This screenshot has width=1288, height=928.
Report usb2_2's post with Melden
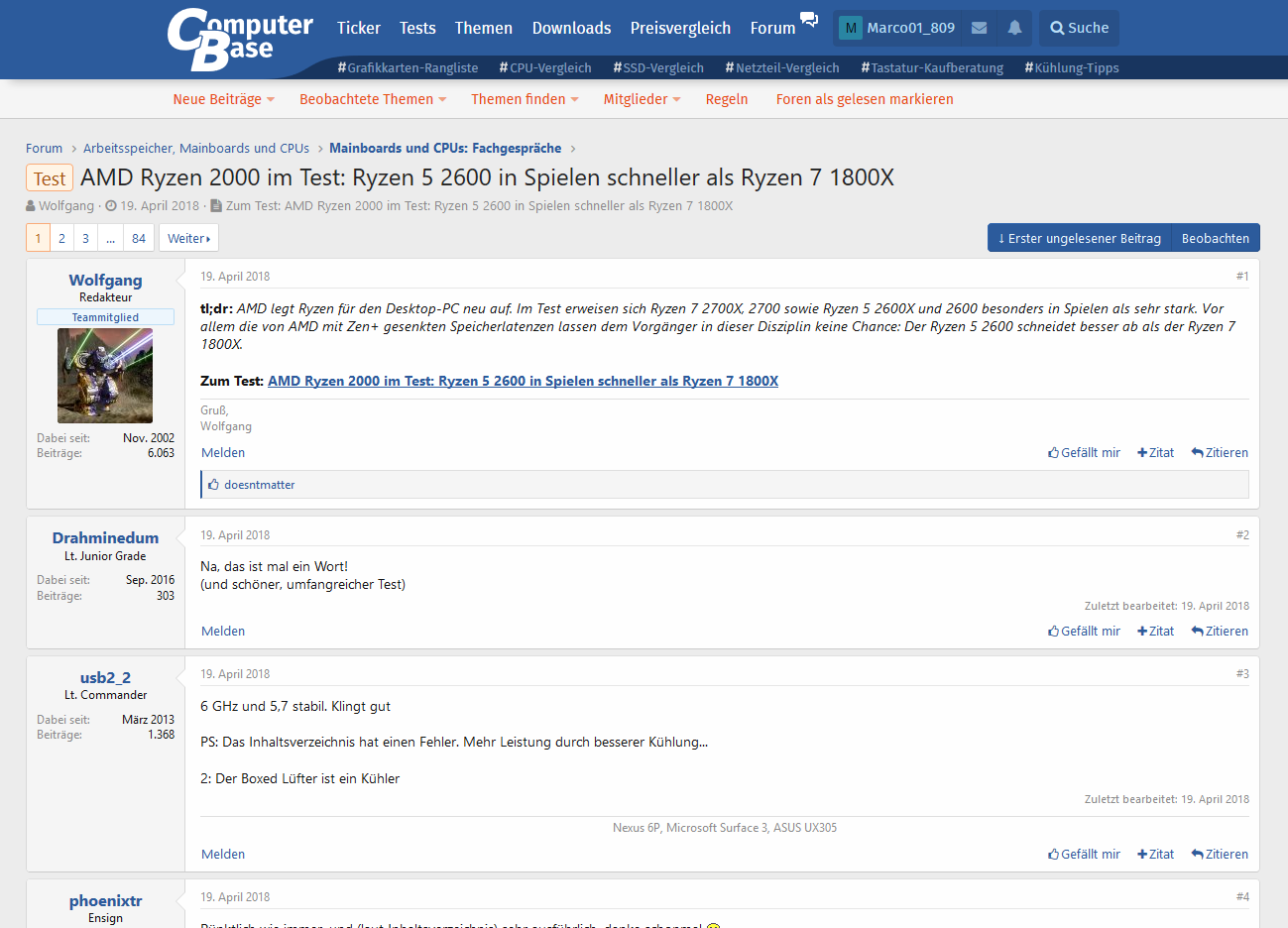click(x=223, y=855)
